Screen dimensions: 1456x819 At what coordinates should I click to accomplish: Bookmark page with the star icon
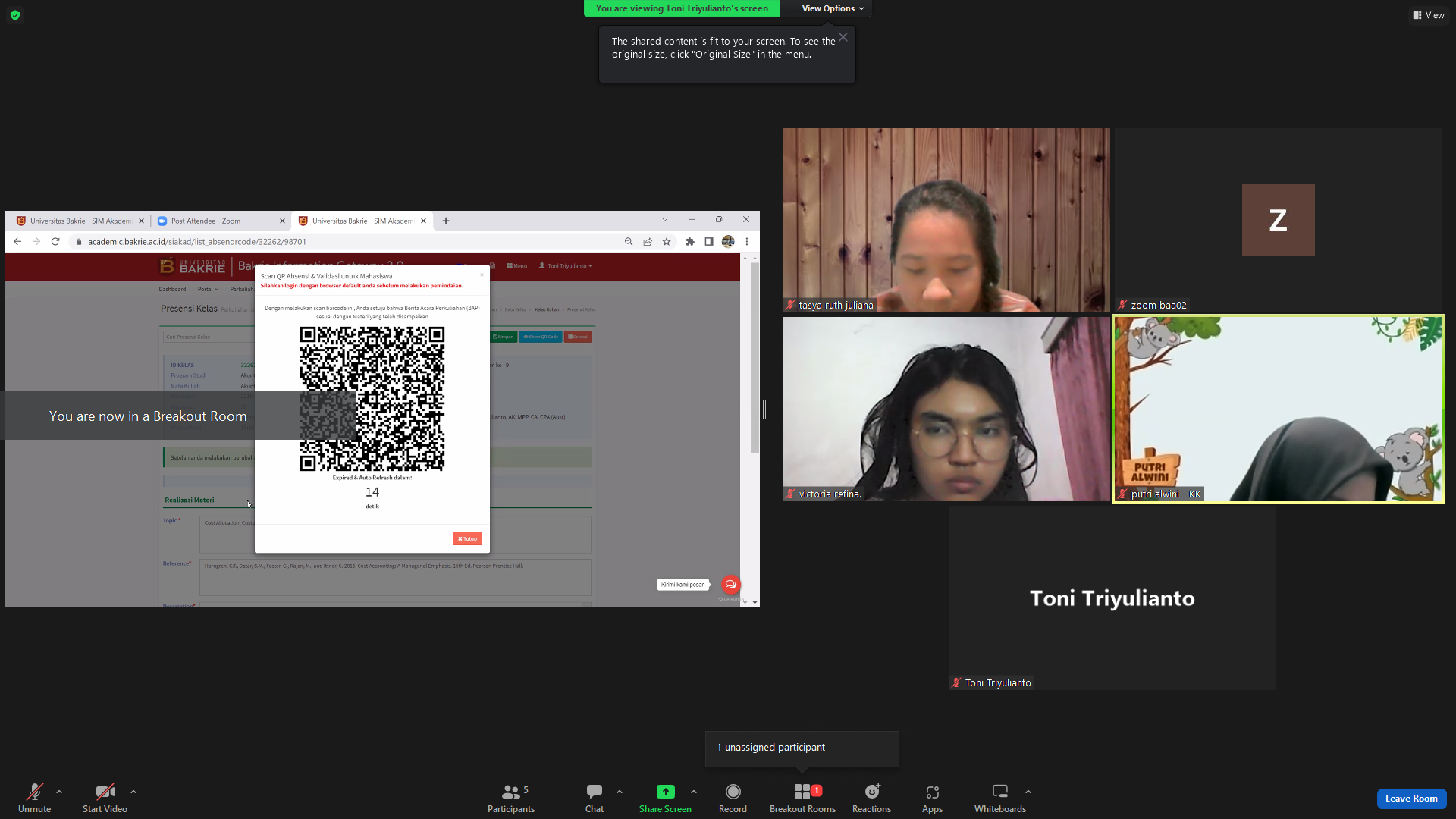click(667, 242)
